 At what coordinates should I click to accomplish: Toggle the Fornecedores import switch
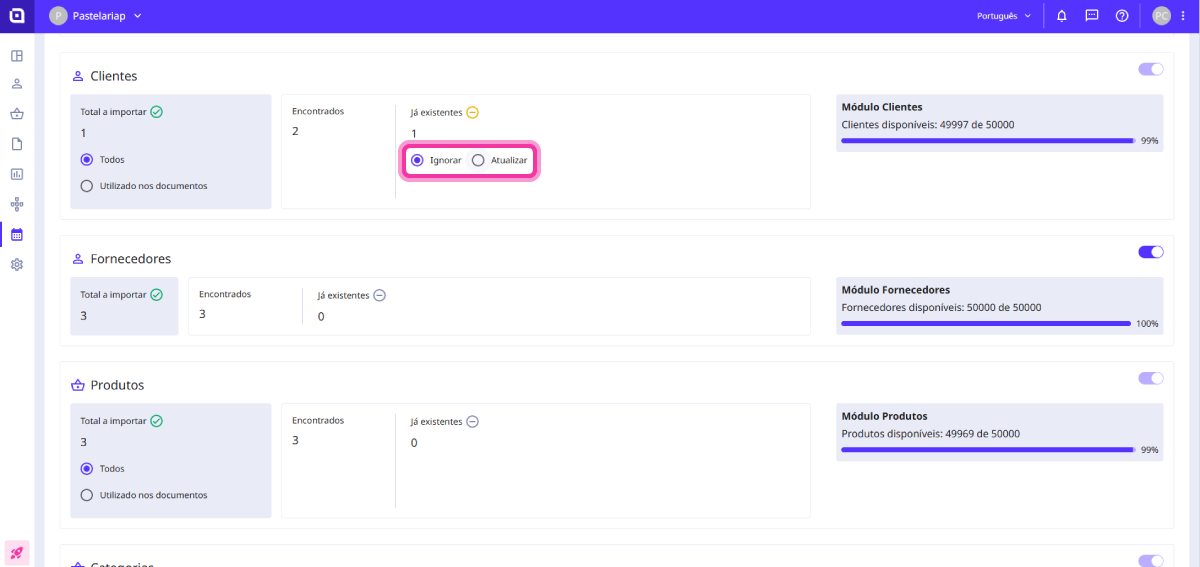(1150, 252)
